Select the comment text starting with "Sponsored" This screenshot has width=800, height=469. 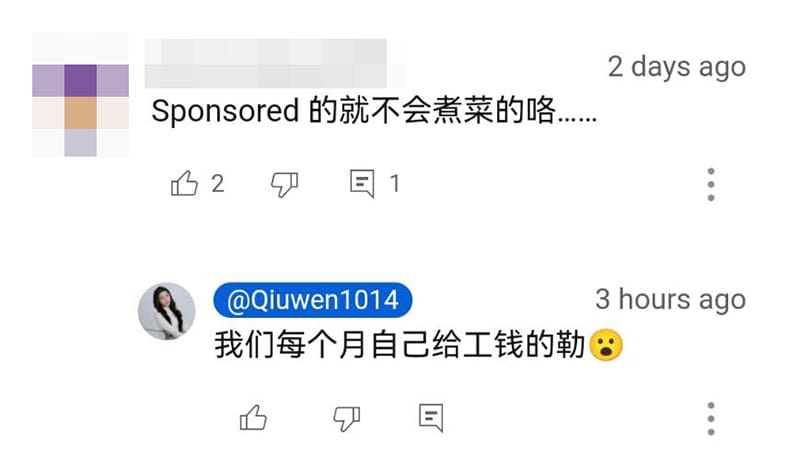[374, 110]
